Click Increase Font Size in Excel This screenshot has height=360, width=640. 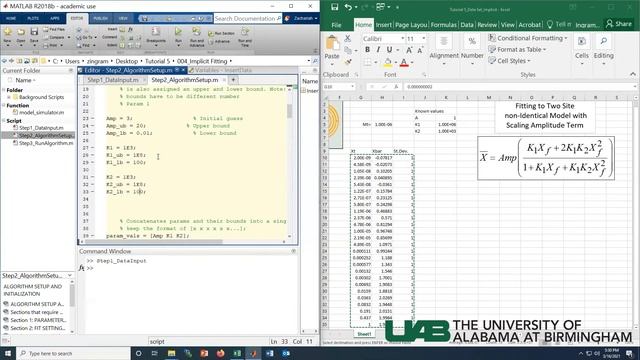(x=409, y=50)
